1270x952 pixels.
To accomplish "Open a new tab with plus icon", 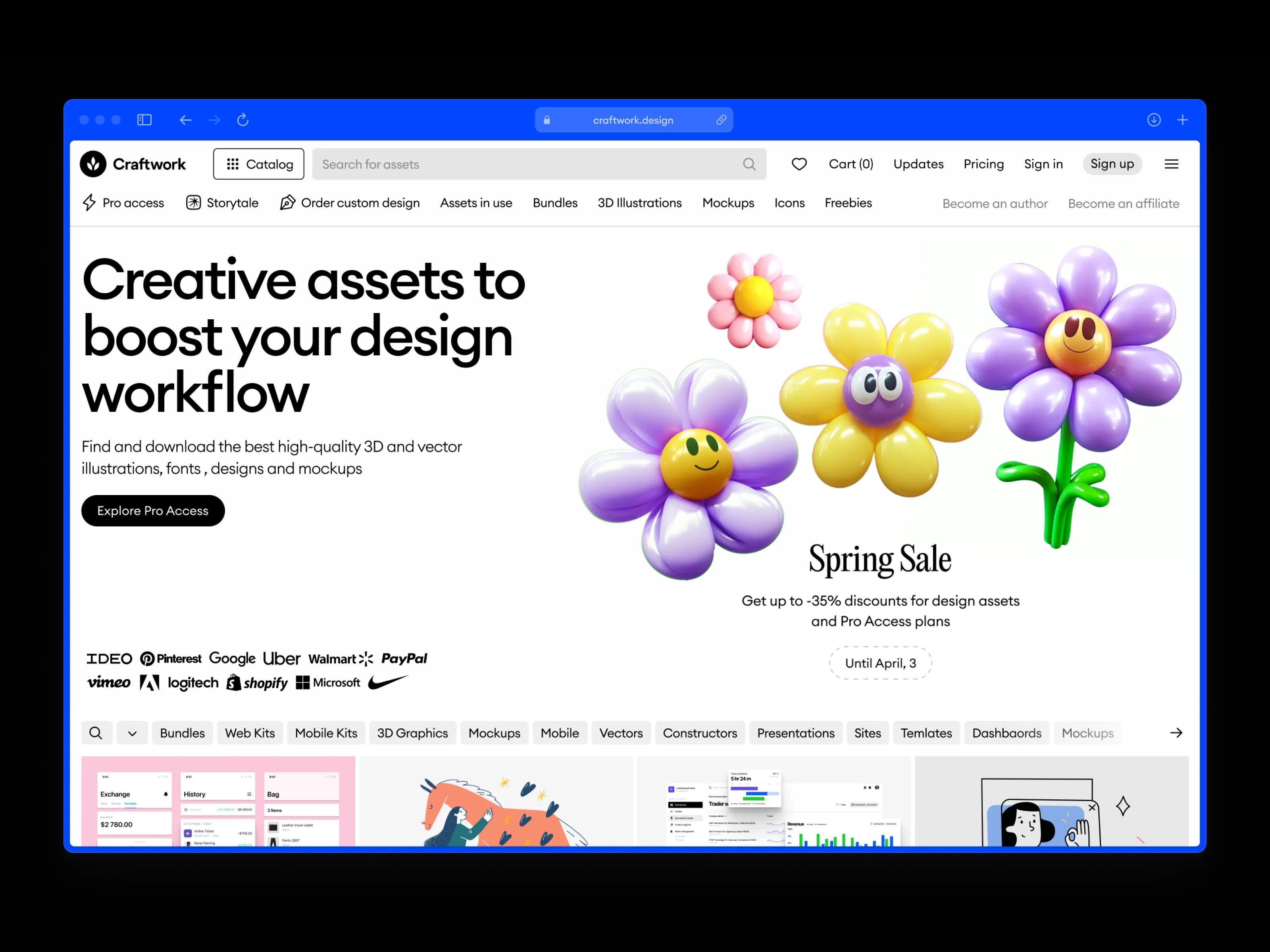I will [x=1183, y=120].
